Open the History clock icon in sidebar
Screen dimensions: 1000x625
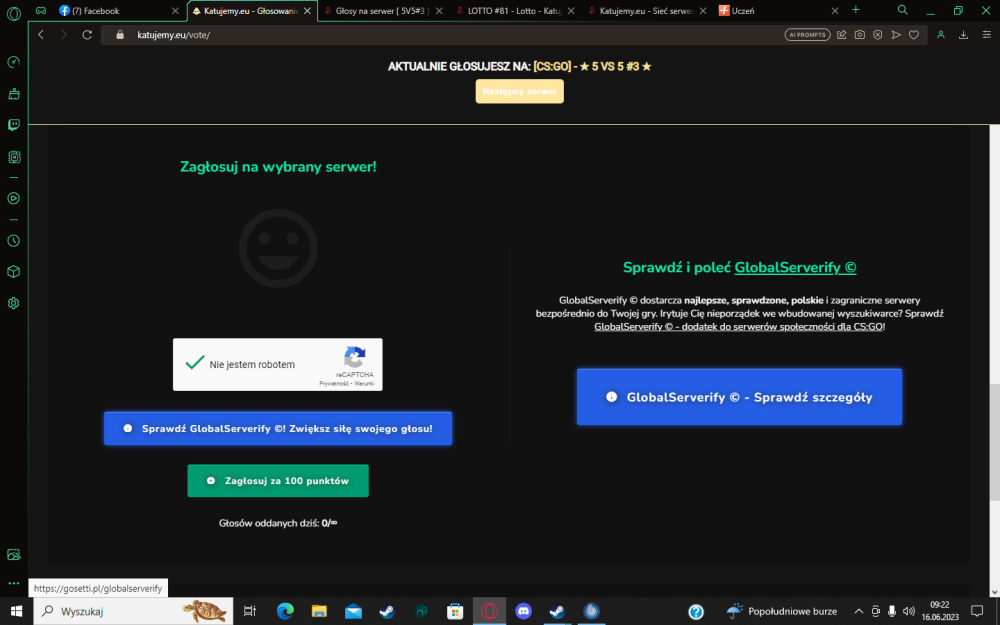click(x=13, y=240)
